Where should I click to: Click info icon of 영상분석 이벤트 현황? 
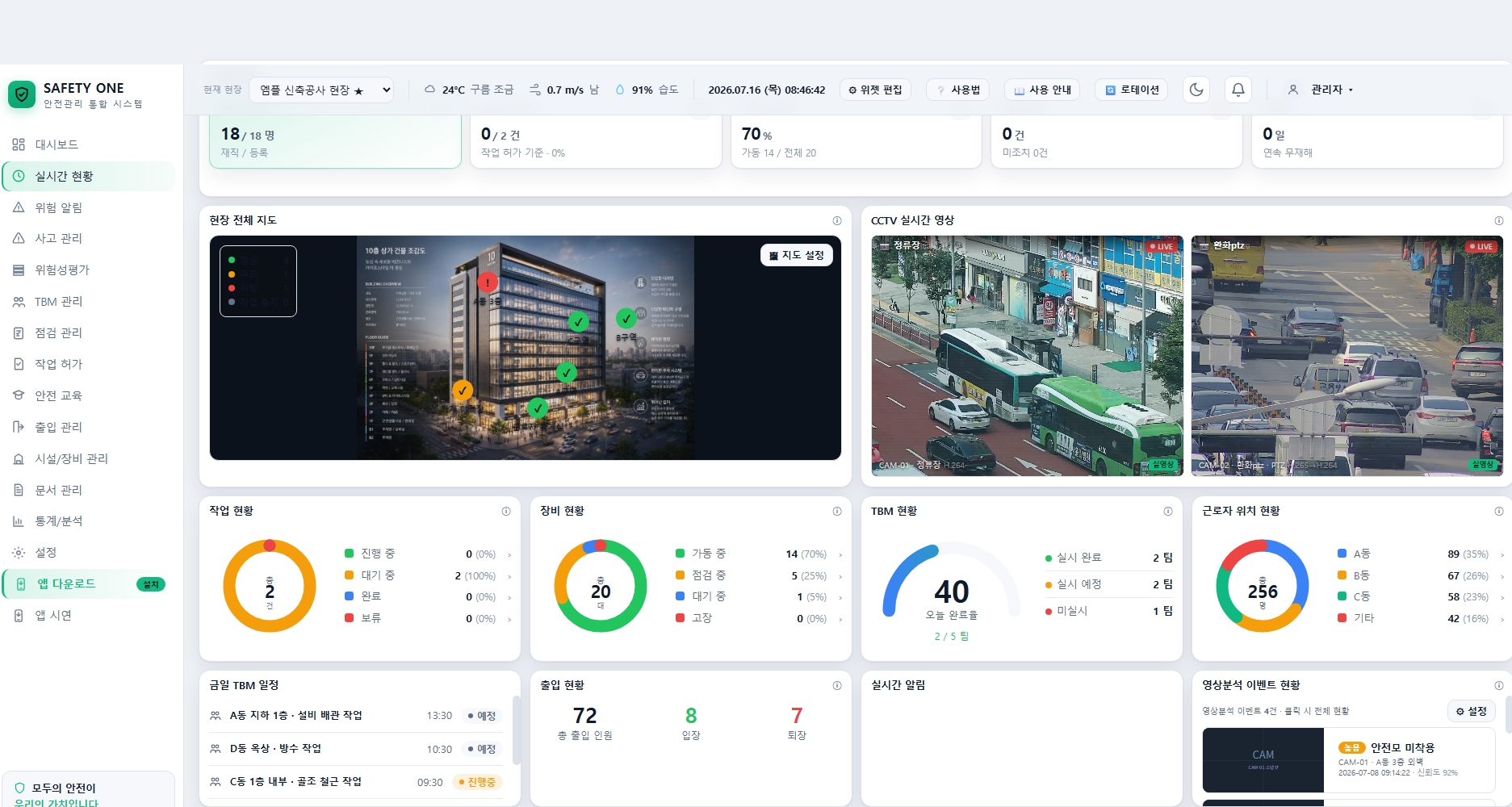pyautogui.click(x=1499, y=685)
